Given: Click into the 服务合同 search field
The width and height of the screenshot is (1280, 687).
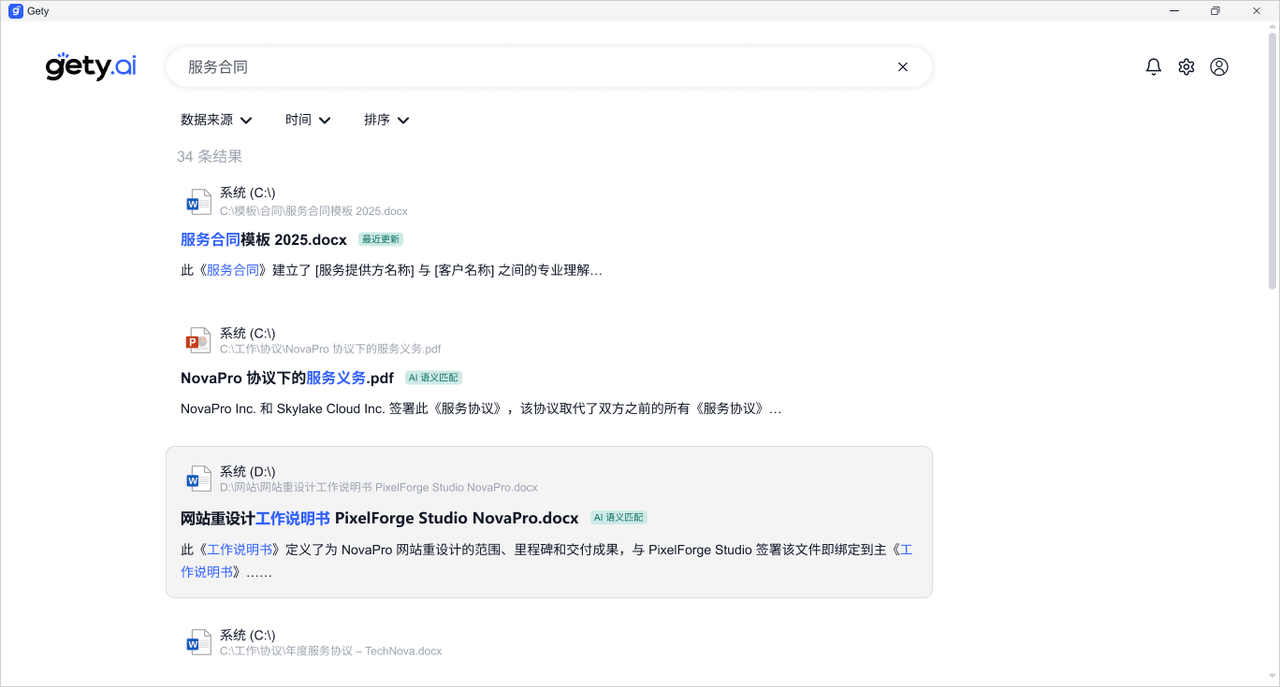Looking at the screenshot, I should click(x=530, y=67).
